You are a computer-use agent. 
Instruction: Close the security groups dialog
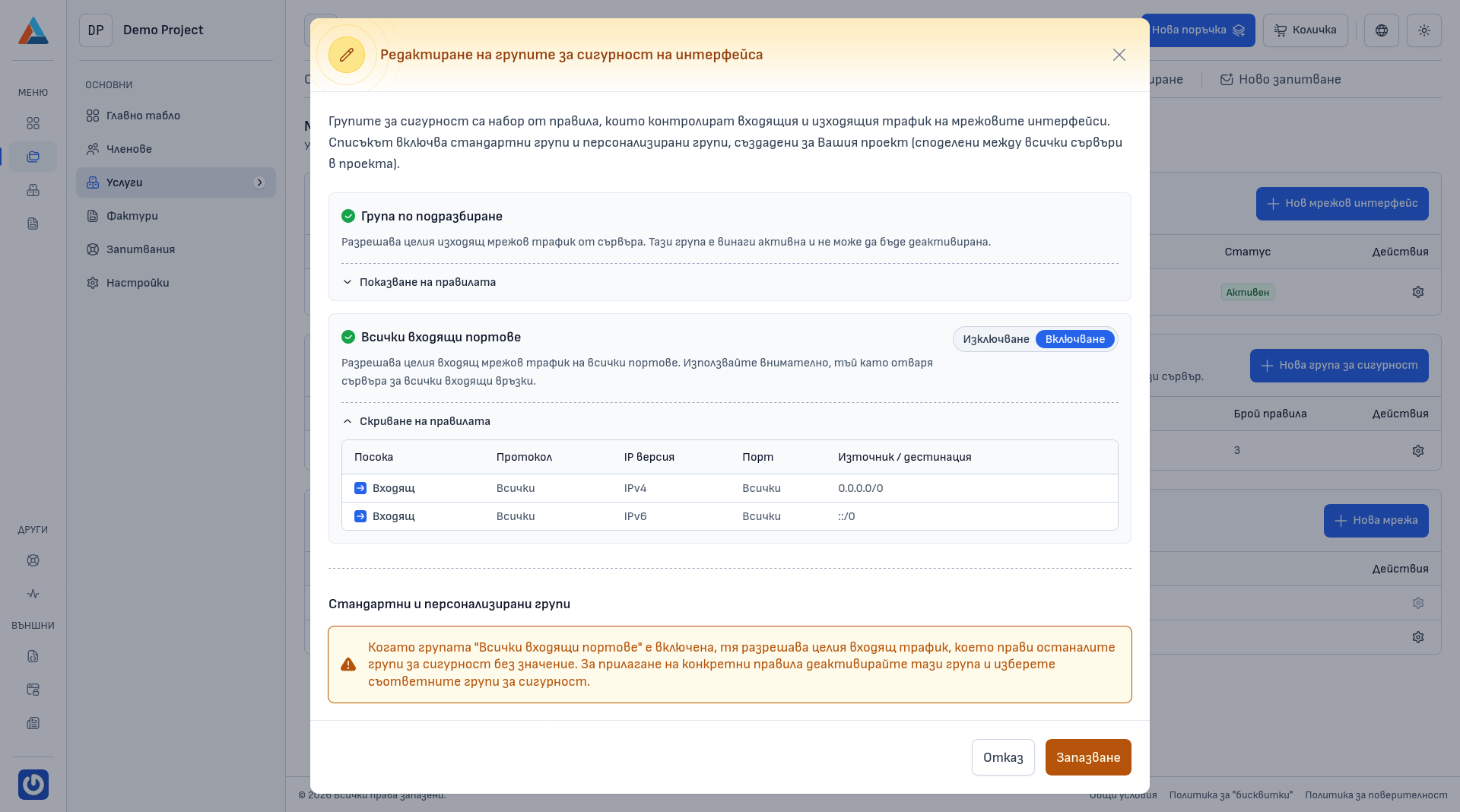(x=1119, y=55)
